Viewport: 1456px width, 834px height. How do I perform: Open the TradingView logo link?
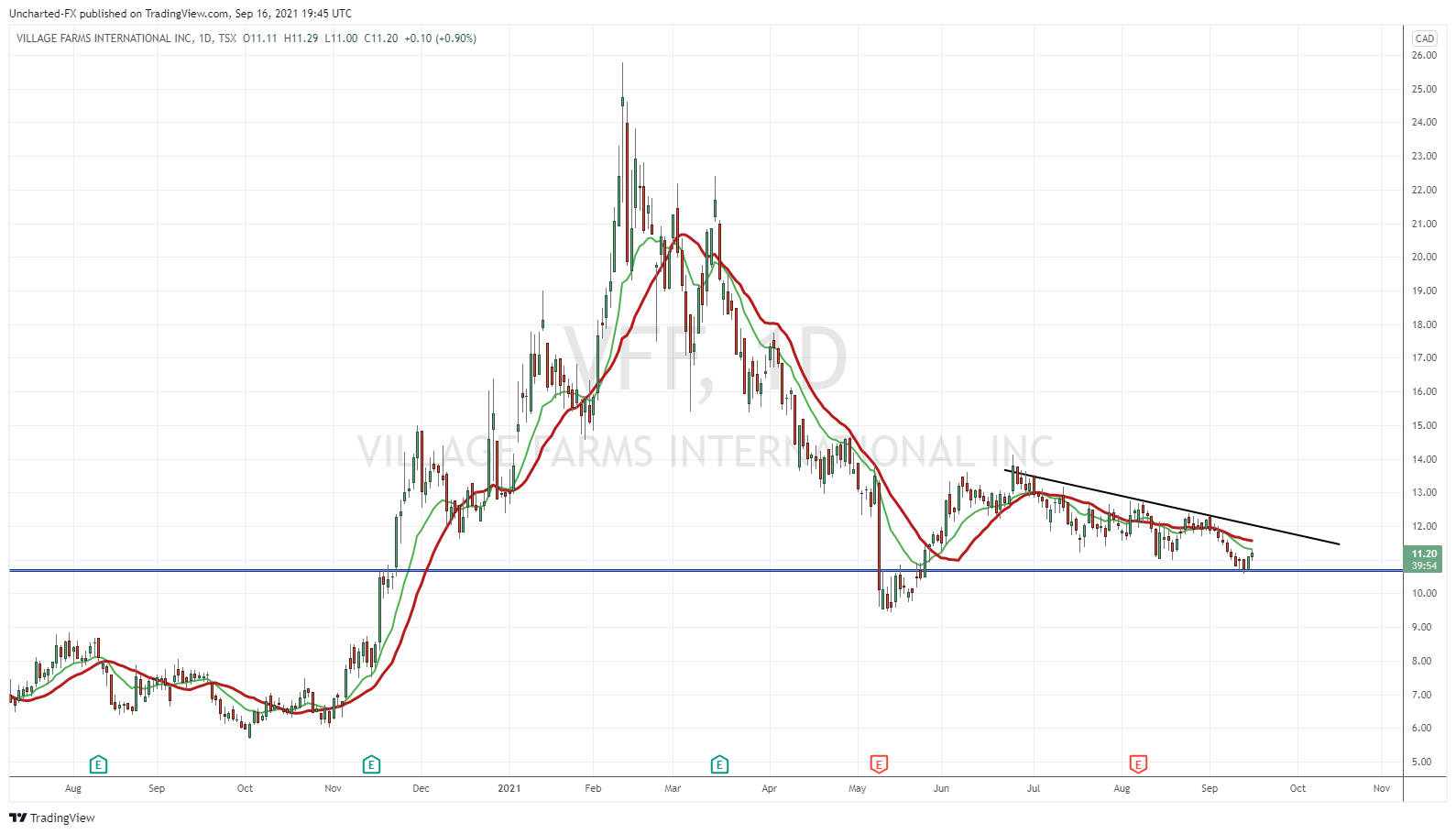tap(52, 818)
